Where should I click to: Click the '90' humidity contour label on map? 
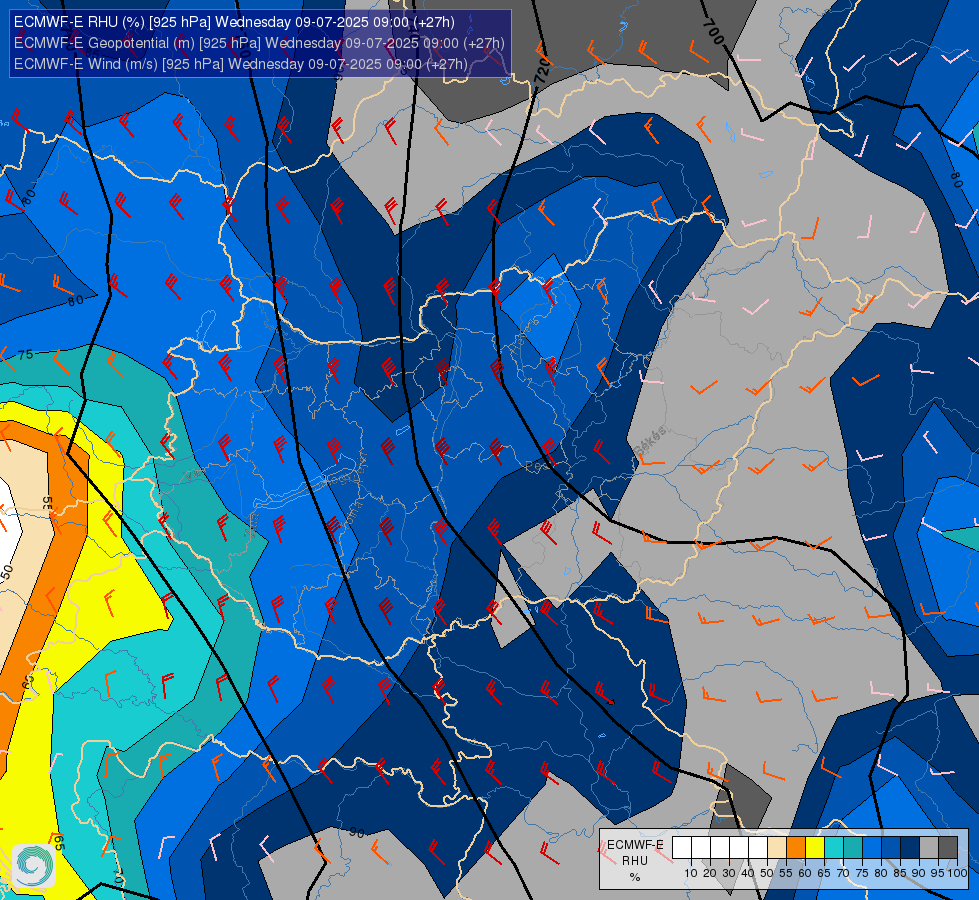coord(357,832)
